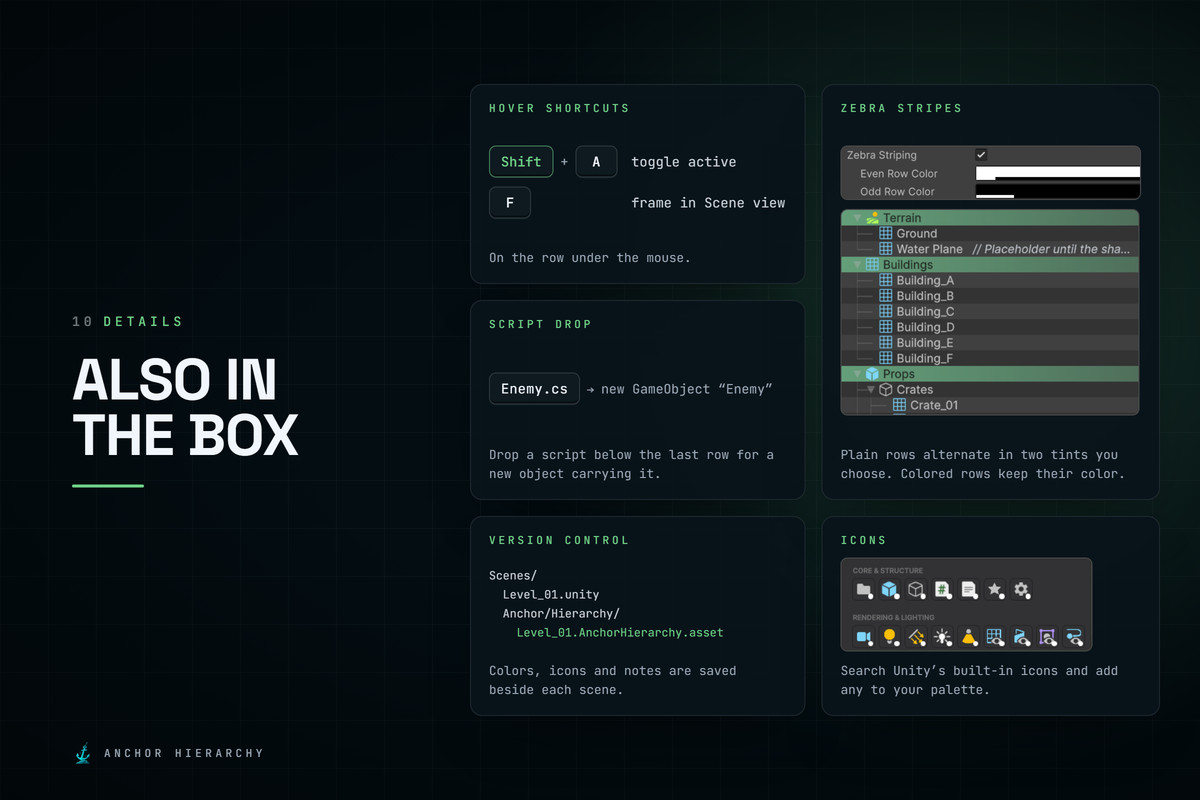The width and height of the screenshot is (1200, 800).
Task: Pick the solid blue cube icon
Action: click(x=890, y=590)
